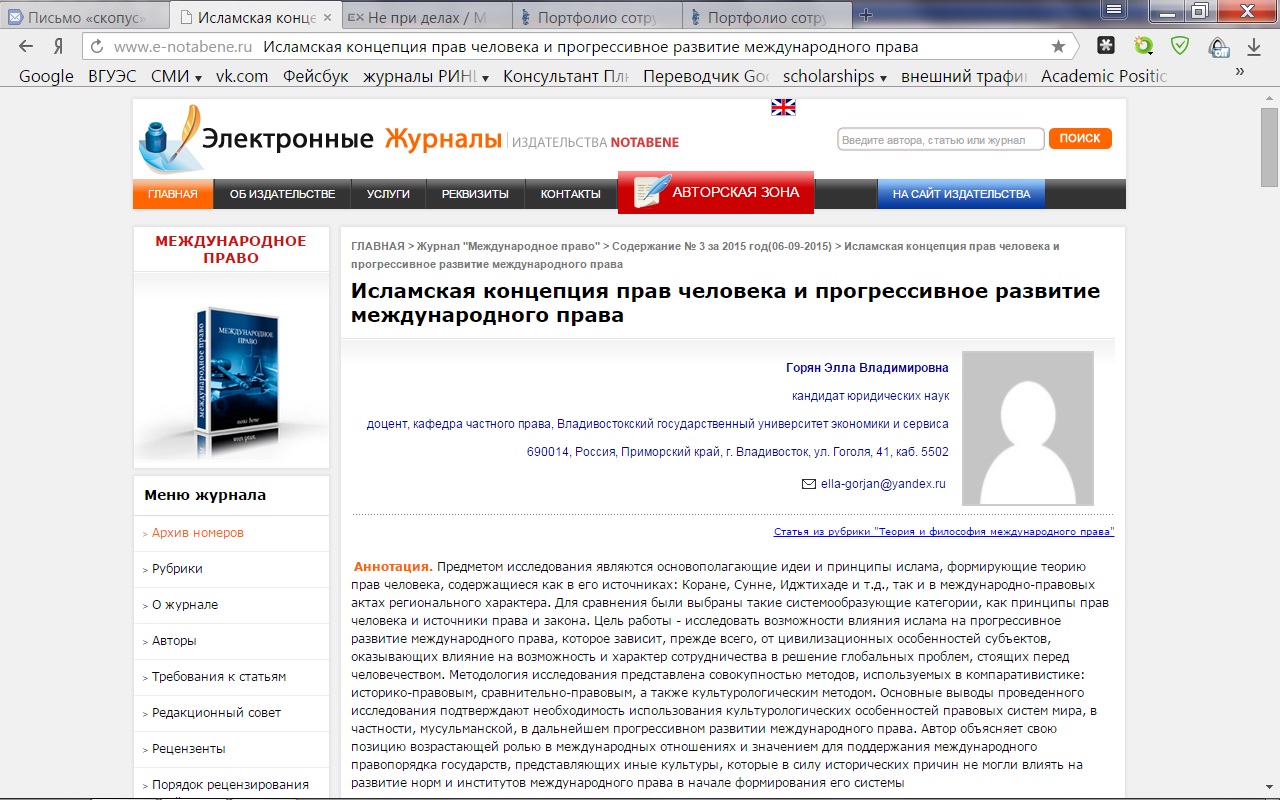This screenshot has height=800, width=1280.
Task: Bookmark the page with the star icon
Action: (1058, 47)
